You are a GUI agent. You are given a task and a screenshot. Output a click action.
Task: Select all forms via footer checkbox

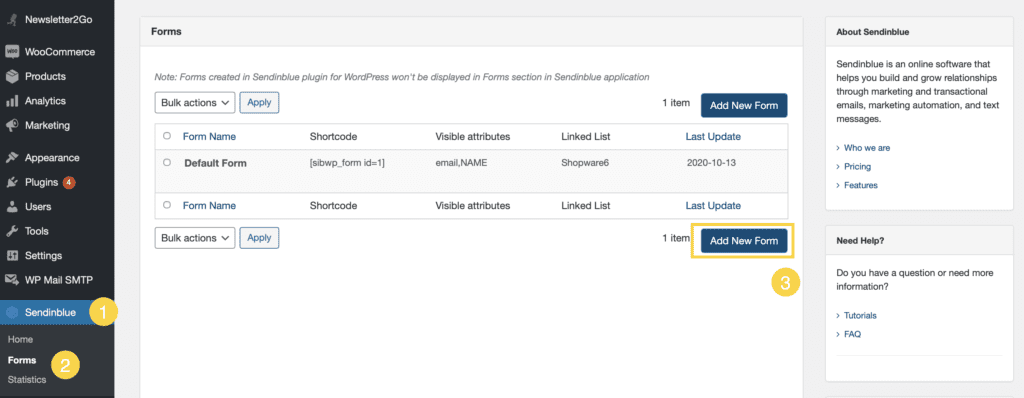click(167, 205)
